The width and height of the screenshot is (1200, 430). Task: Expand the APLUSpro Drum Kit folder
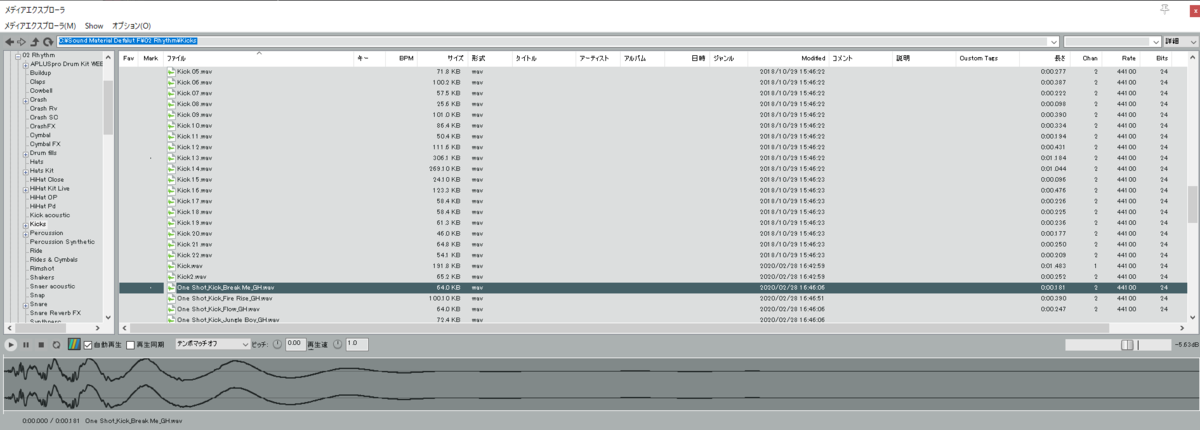click(x=25, y=64)
